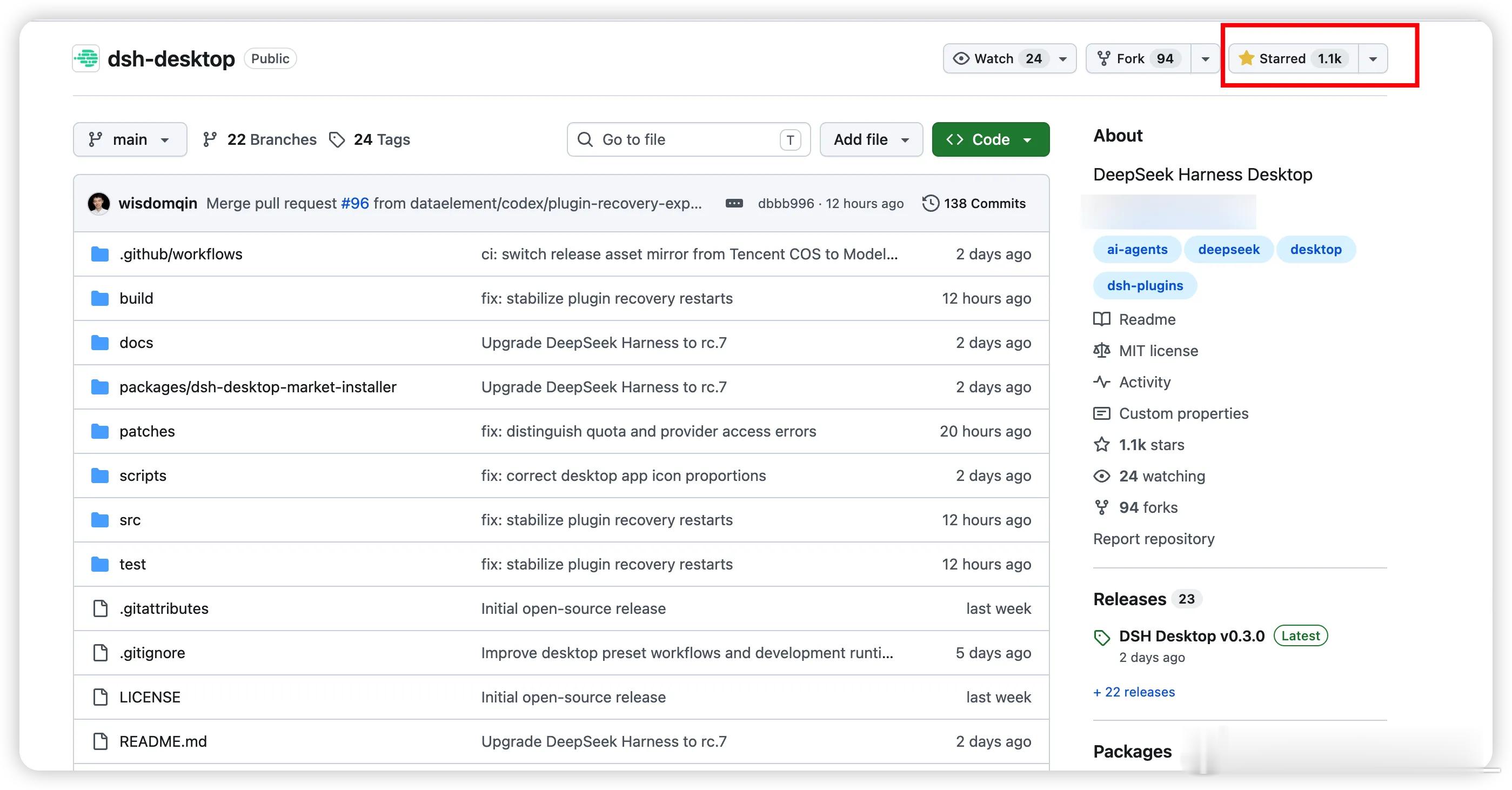Open commit 'Improve desktop preset workflows' message

687,653
